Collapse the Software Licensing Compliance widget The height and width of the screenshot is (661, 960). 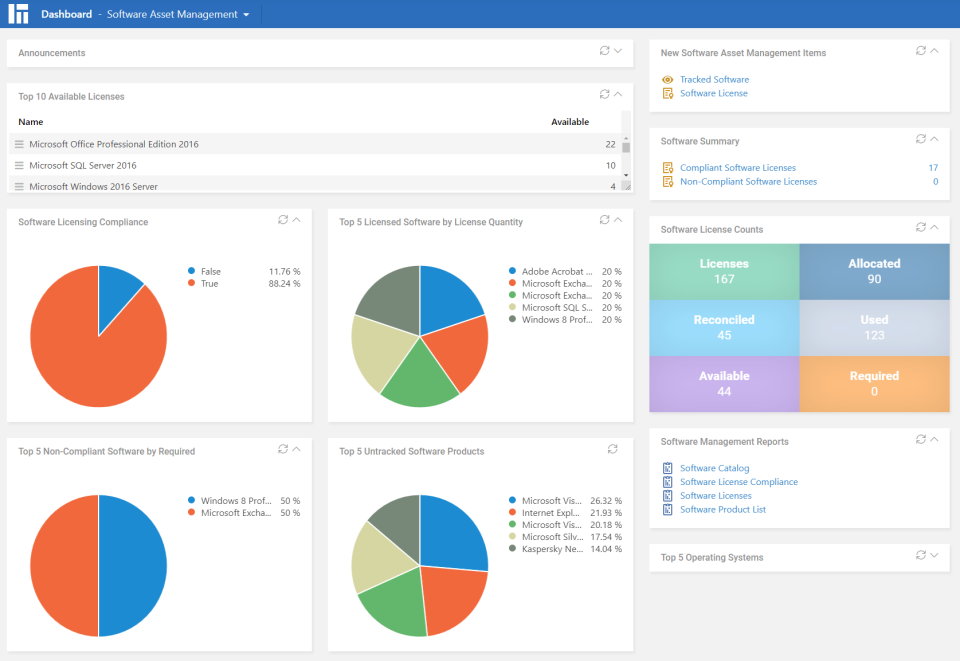296,219
